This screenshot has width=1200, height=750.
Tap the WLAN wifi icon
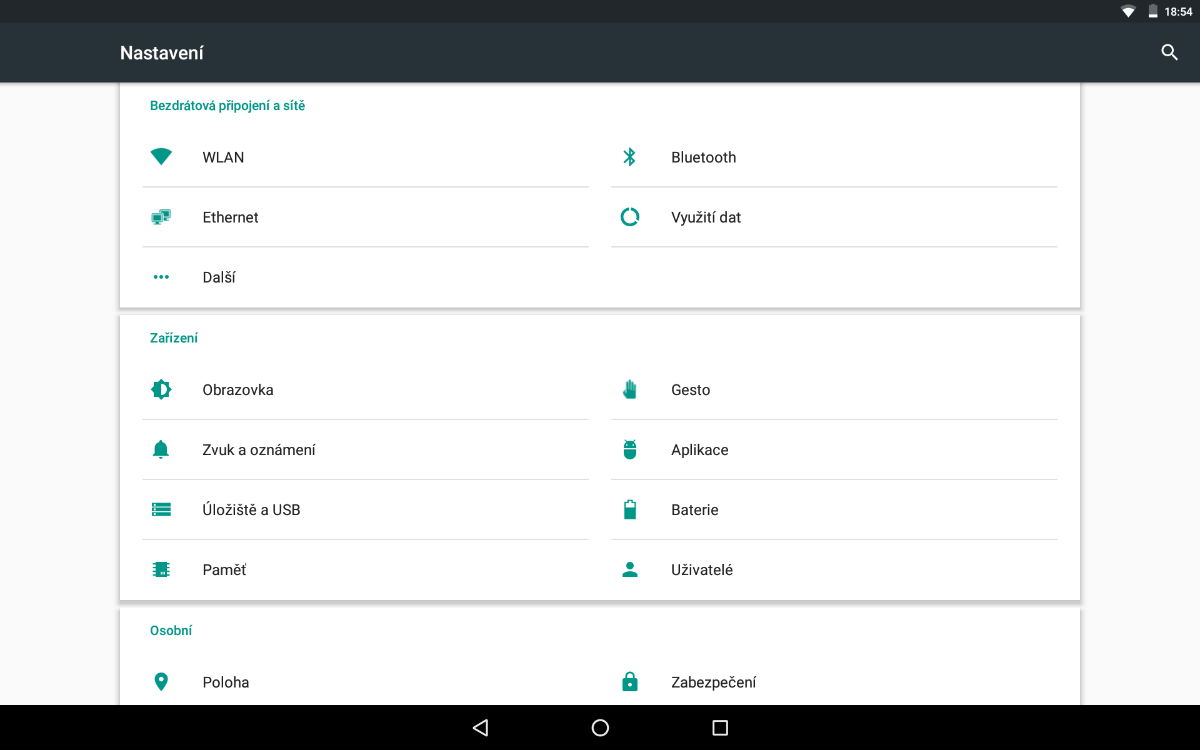point(161,157)
